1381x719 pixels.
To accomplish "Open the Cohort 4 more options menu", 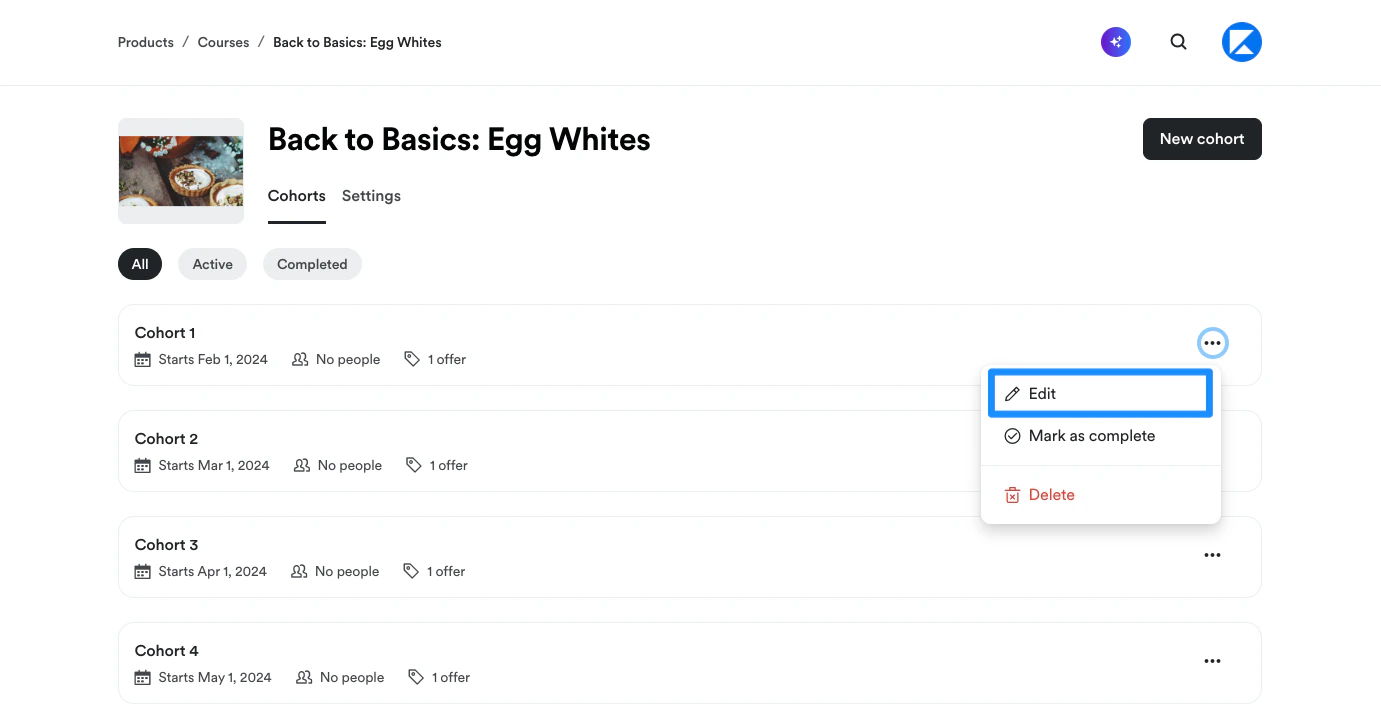I will click(x=1212, y=662).
